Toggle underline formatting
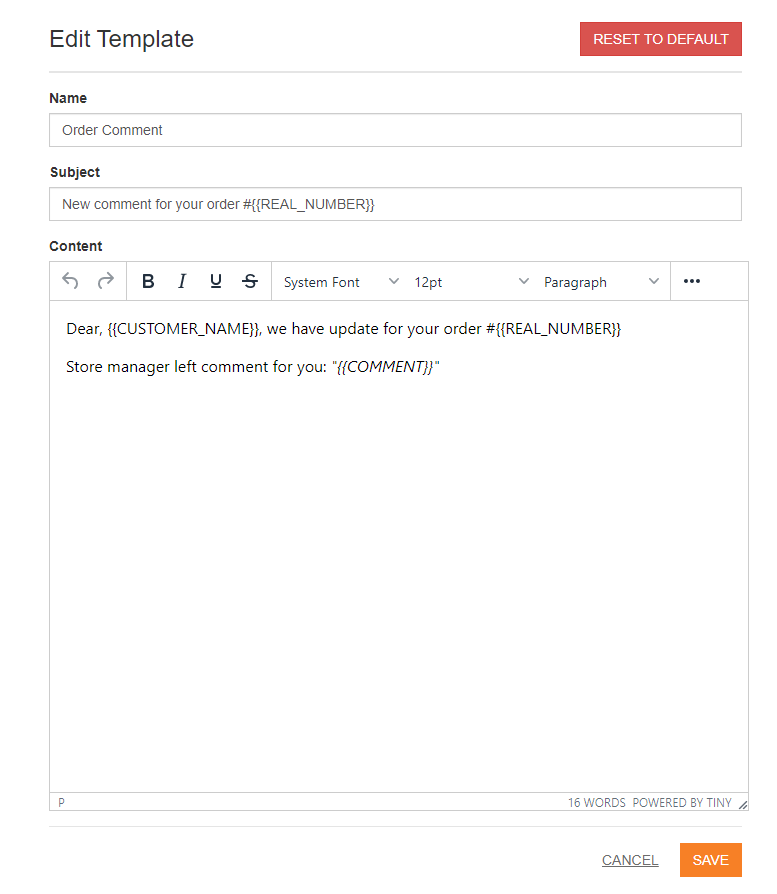Image resolution: width=777 pixels, height=894 pixels. (215, 281)
